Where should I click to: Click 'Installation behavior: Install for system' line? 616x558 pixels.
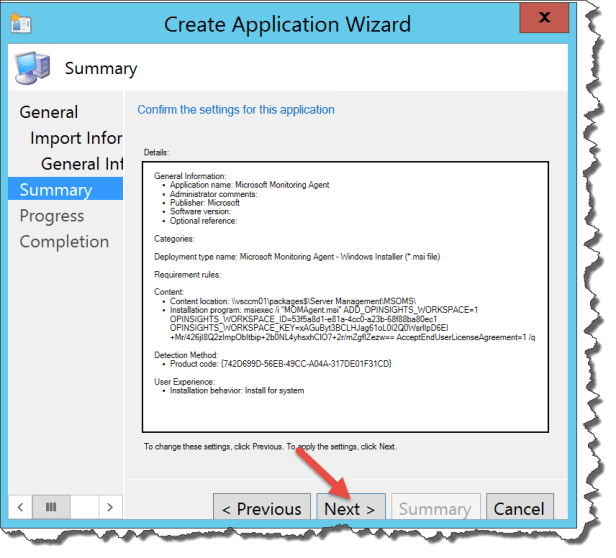(x=237, y=391)
